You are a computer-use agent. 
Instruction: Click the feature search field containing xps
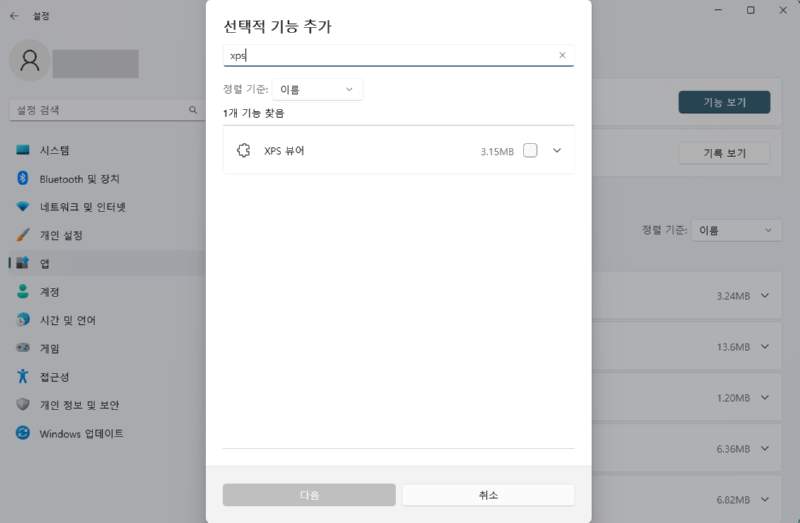click(390, 56)
